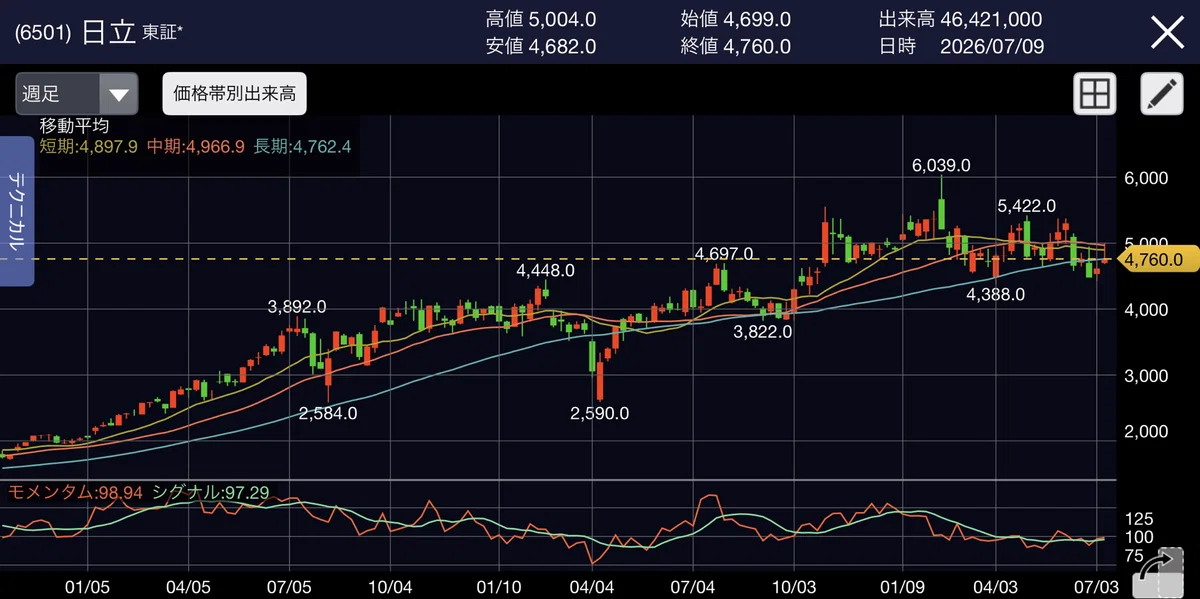Click the 短期:4,897.9 moving average value

point(88,146)
